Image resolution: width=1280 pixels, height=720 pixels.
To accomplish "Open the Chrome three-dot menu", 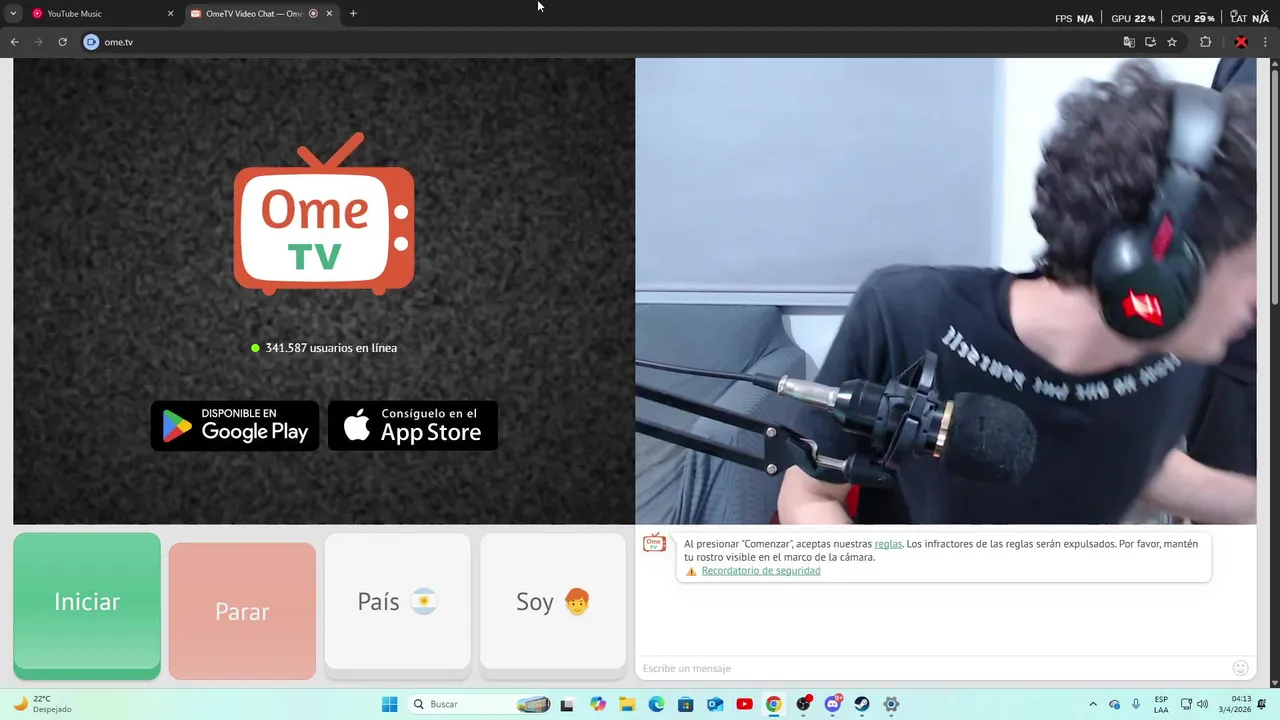I will 1265,42.
